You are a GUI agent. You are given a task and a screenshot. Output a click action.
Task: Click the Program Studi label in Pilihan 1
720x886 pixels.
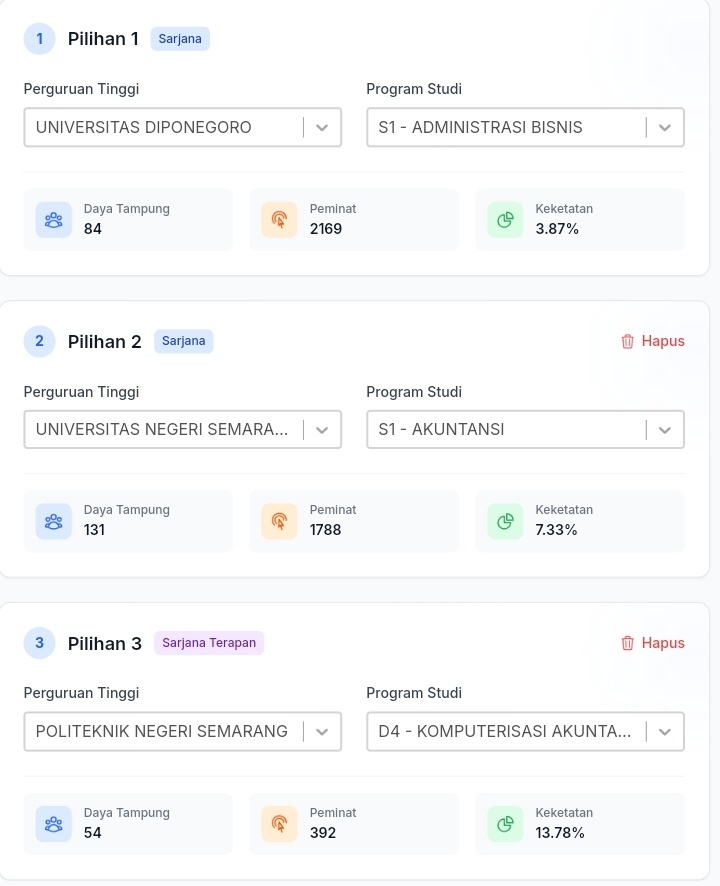(x=414, y=89)
